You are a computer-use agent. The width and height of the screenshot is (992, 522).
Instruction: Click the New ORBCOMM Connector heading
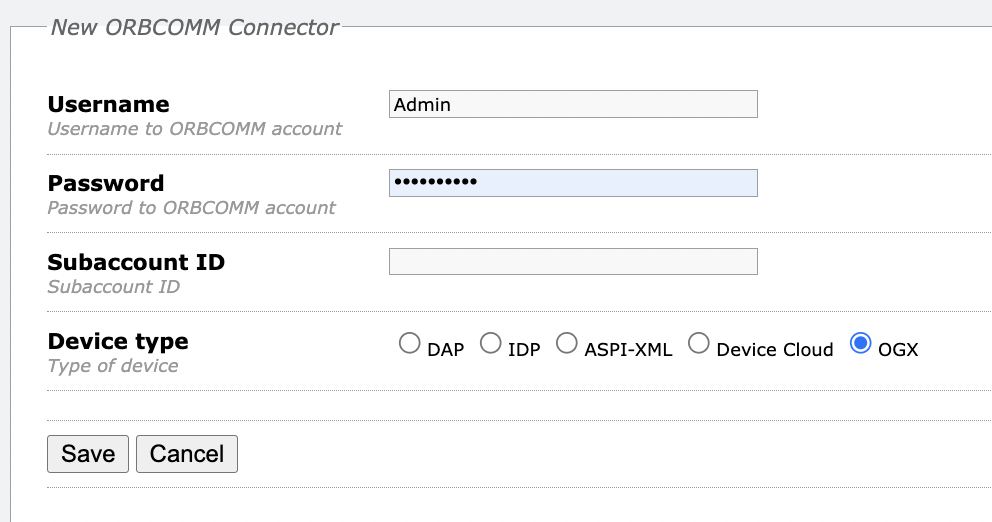coord(195,27)
